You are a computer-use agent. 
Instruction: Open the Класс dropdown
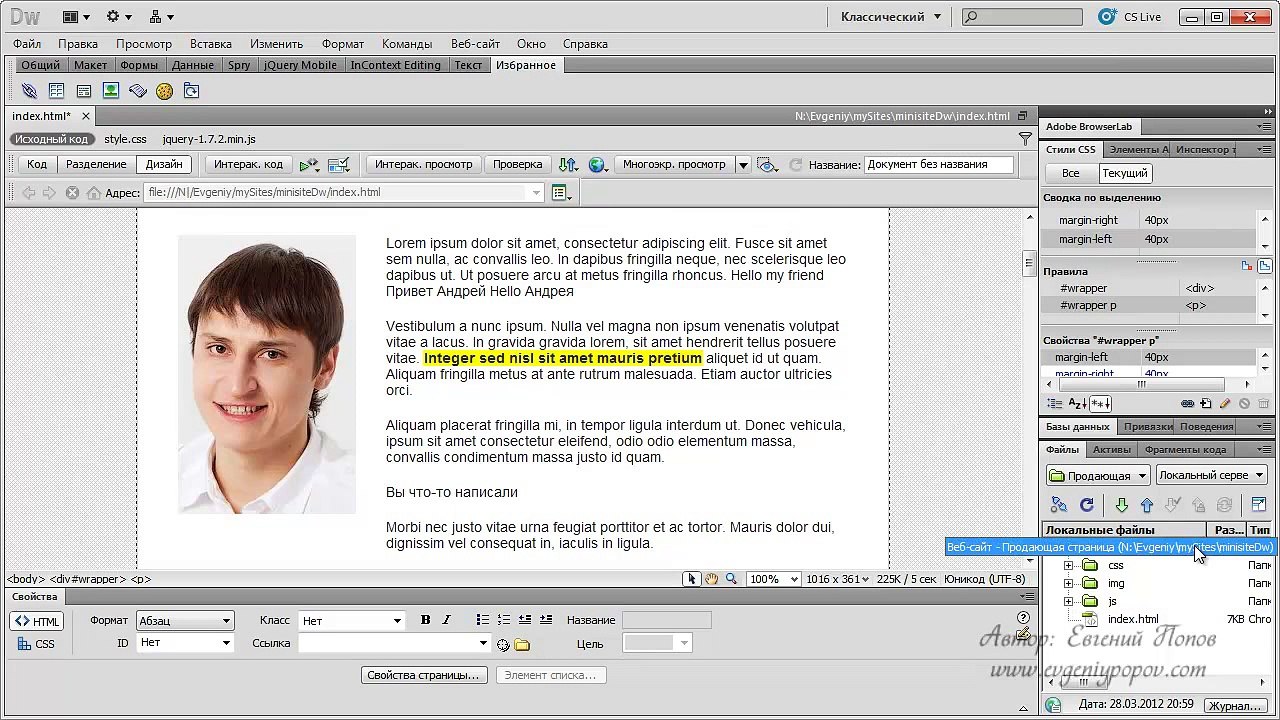[352, 621]
